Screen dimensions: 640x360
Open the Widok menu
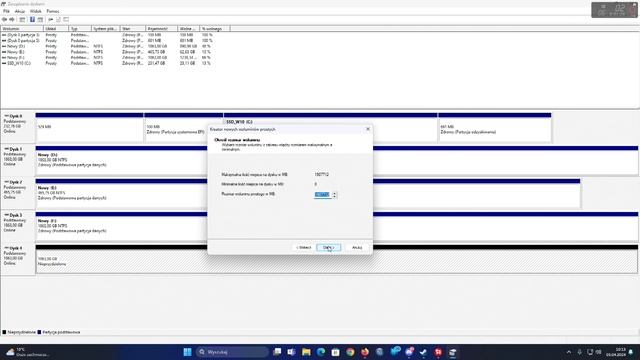coord(36,11)
